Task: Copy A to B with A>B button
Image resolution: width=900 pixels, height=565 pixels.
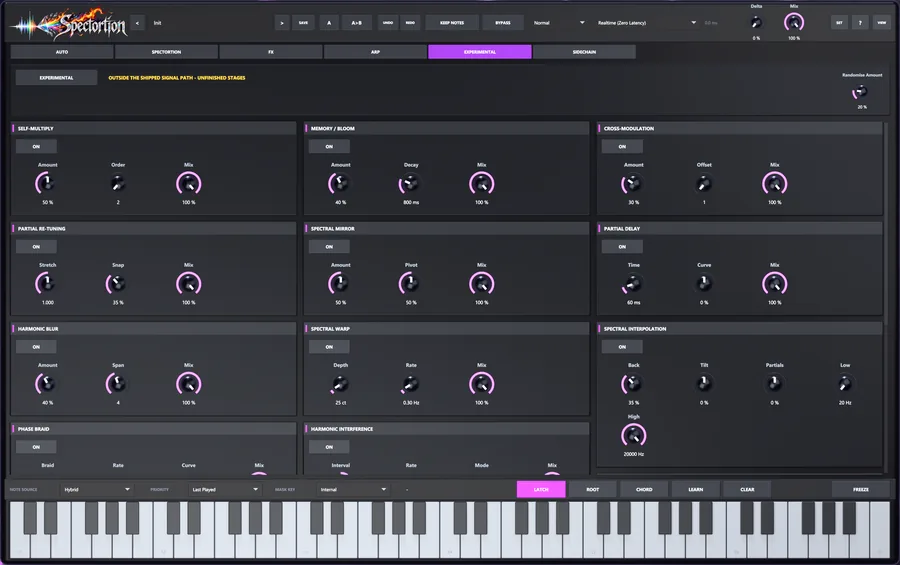Action: tap(356, 23)
